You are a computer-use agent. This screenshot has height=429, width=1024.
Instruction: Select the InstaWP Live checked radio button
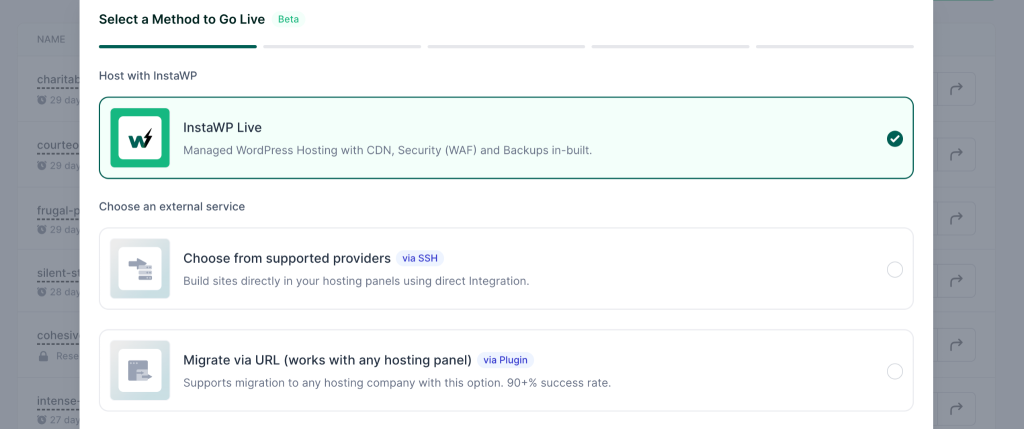[x=895, y=138]
